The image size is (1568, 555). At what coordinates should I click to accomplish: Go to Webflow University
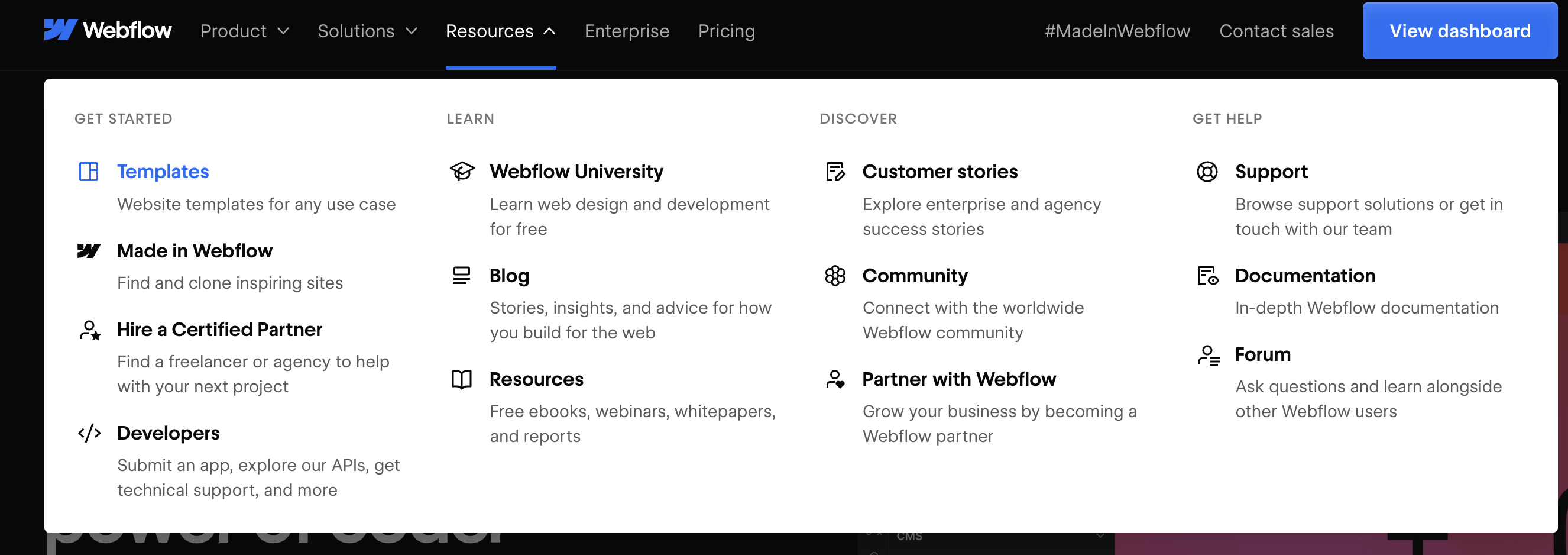coord(576,172)
